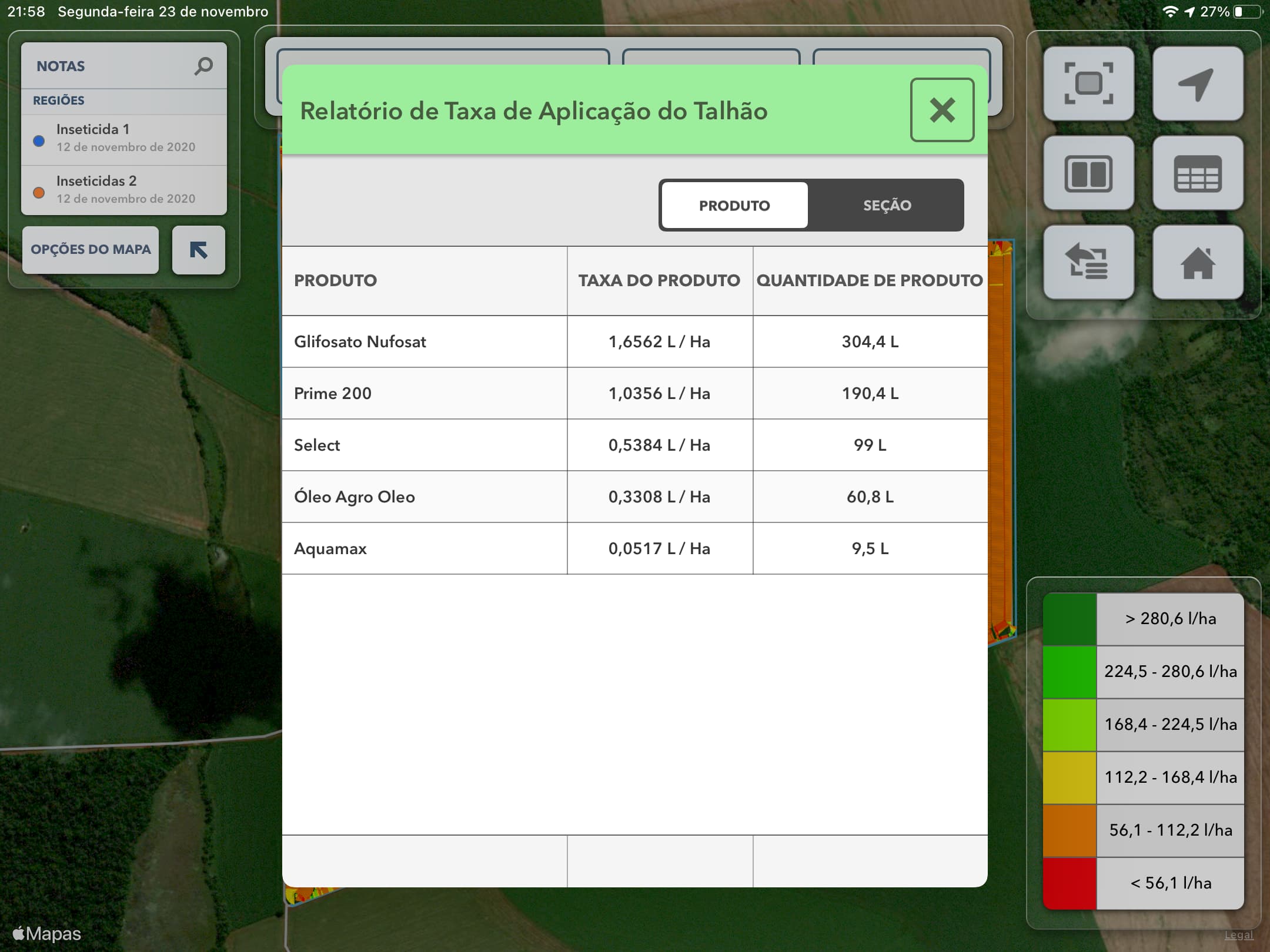Select the Select product row name
The height and width of the screenshot is (952, 1270).
coord(317,445)
